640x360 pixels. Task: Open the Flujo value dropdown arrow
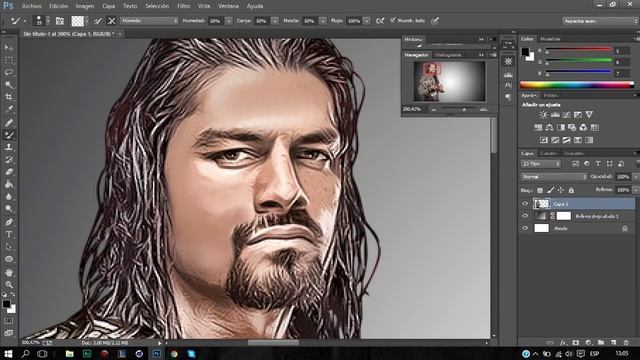367,21
